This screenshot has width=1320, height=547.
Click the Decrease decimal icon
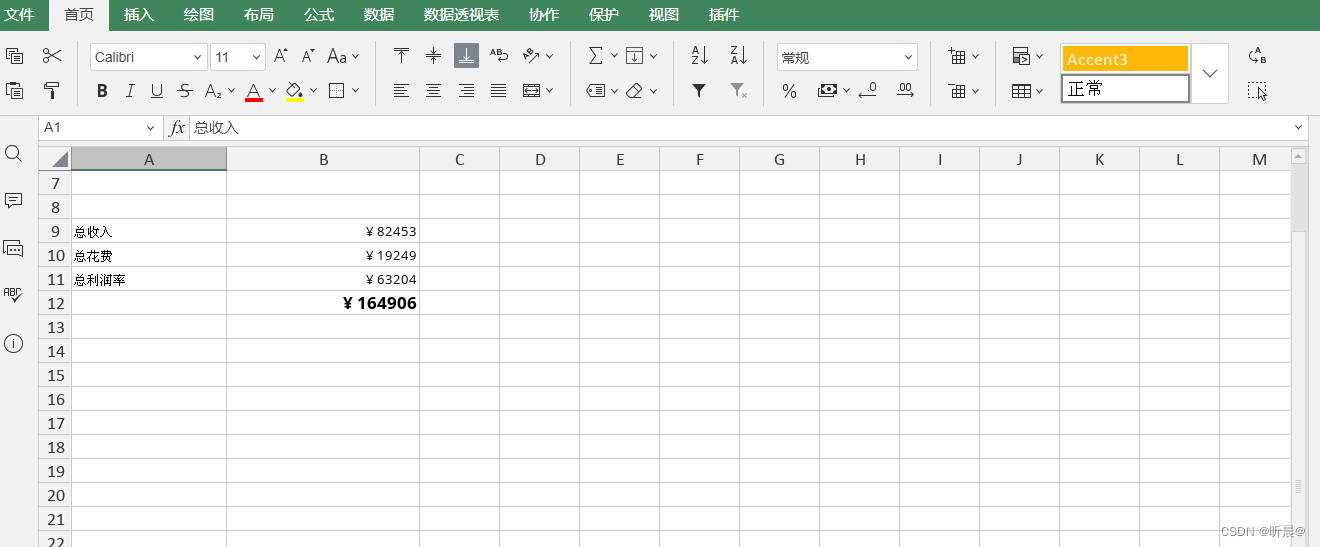coord(867,91)
